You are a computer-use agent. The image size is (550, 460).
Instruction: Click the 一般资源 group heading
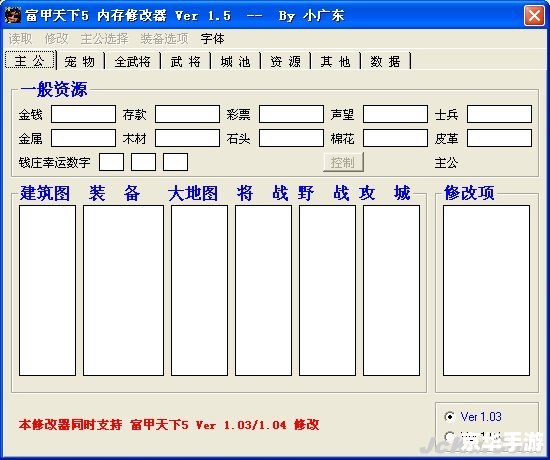(x=53, y=89)
